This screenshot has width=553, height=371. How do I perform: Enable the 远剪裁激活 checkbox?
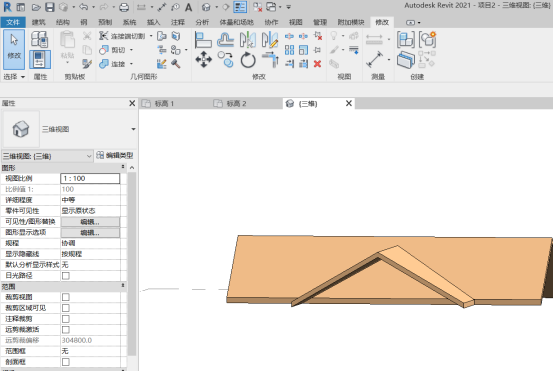coord(66,330)
